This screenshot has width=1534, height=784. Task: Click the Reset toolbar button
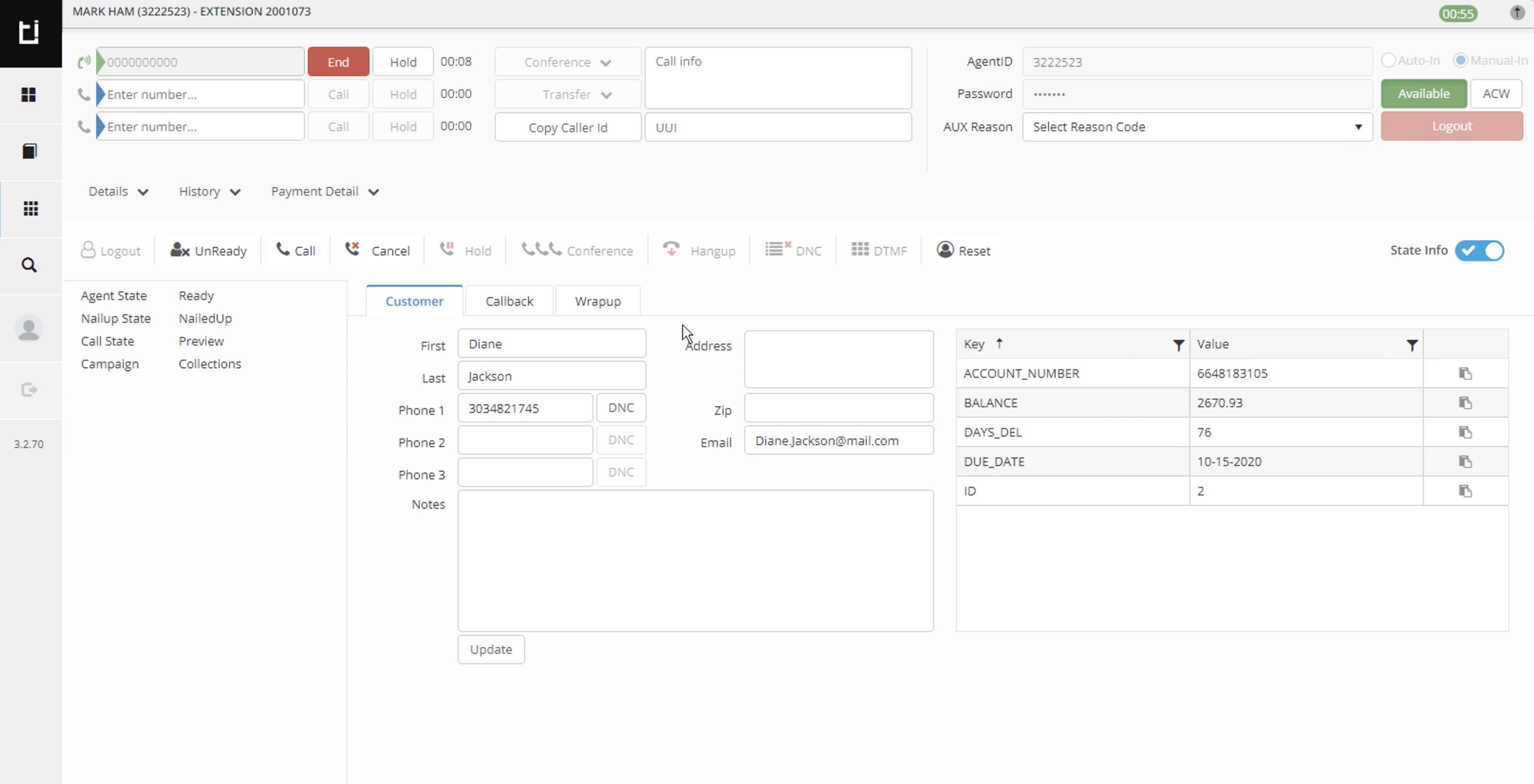point(963,251)
